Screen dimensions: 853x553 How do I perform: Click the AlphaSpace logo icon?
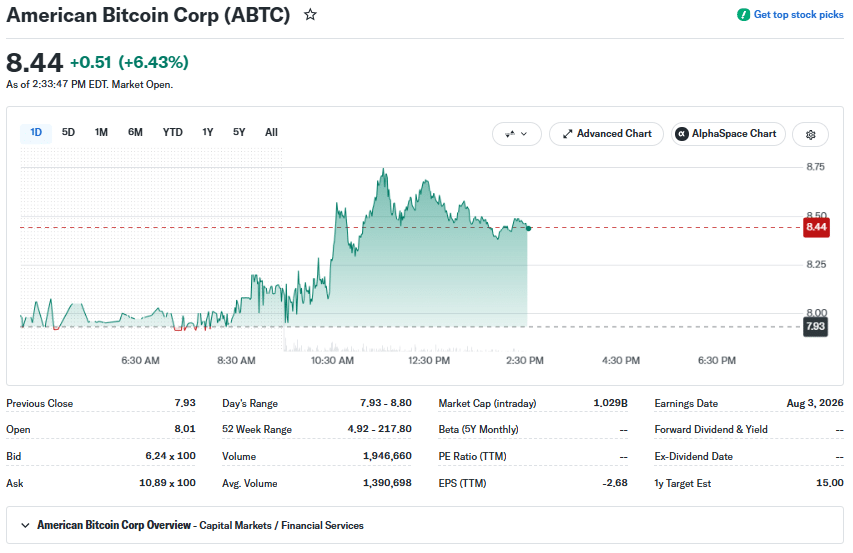[x=682, y=134]
